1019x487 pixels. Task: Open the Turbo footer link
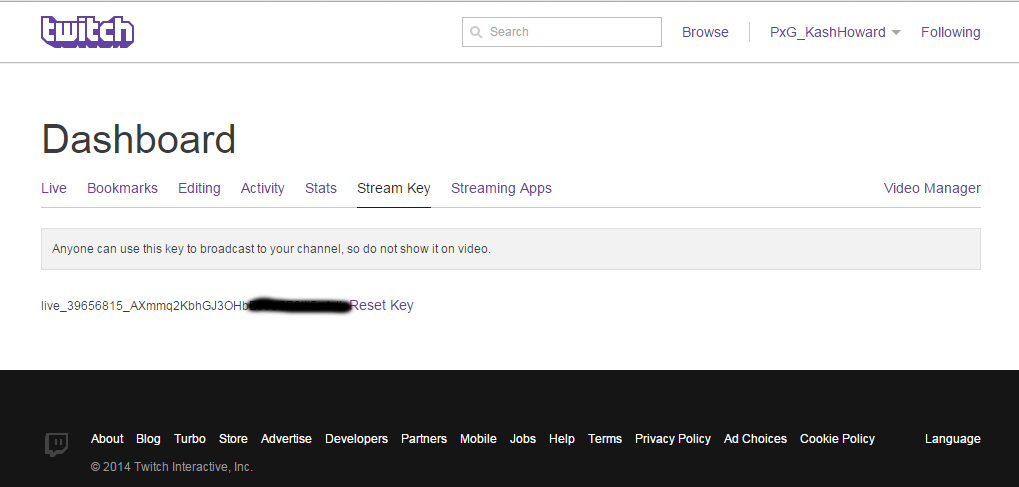[190, 439]
